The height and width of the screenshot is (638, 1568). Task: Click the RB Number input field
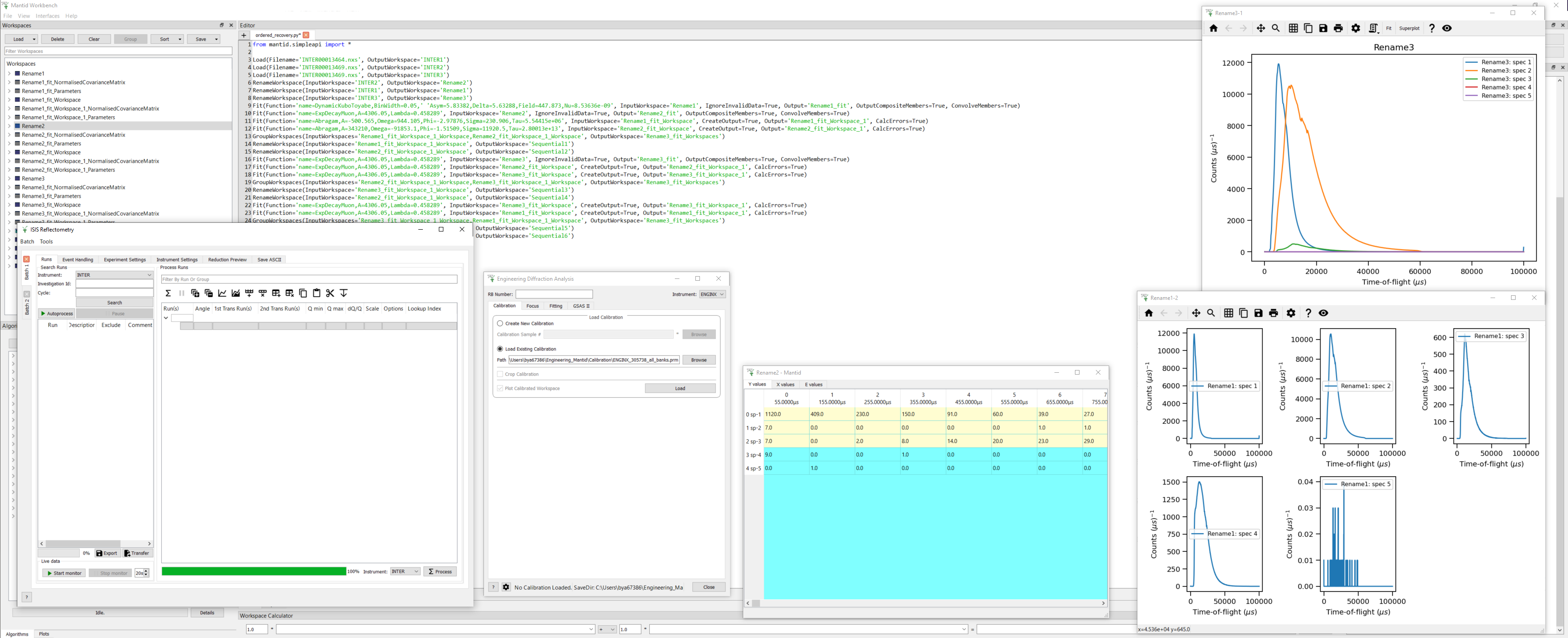(554, 294)
